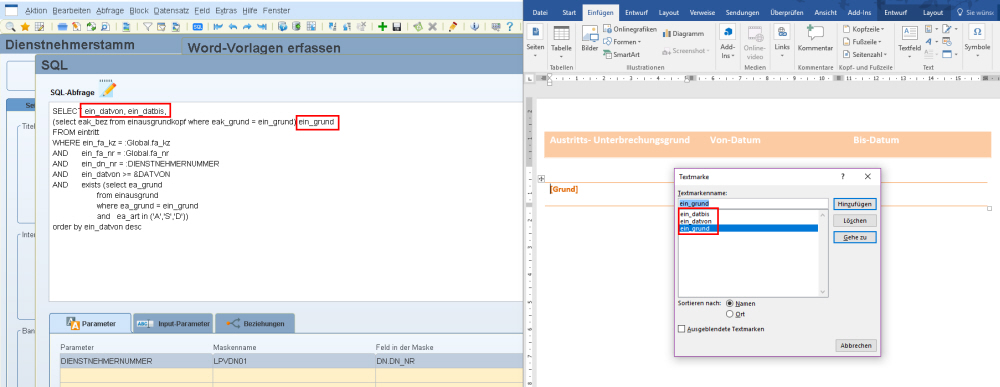Click the magnifier search icon in left toolbar
This screenshot has width=1000, height=387.
click(x=10, y=27)
